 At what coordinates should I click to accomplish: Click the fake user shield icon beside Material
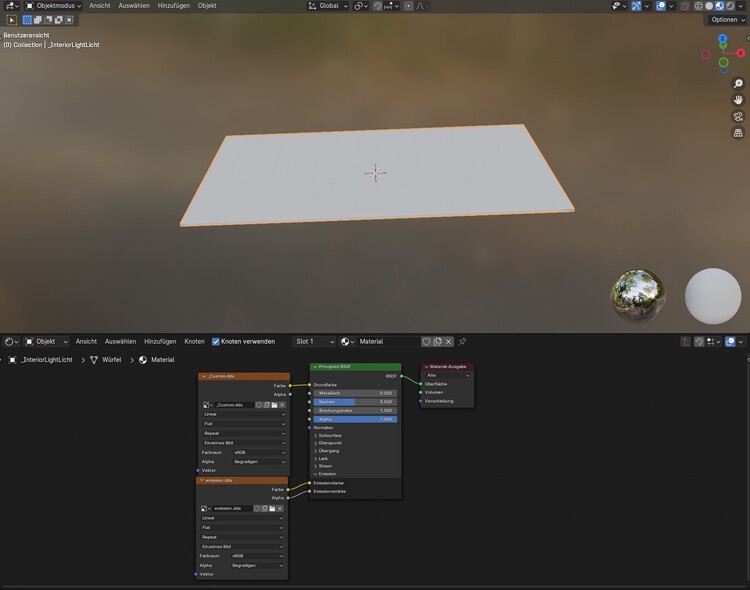[x=427, y=342]
